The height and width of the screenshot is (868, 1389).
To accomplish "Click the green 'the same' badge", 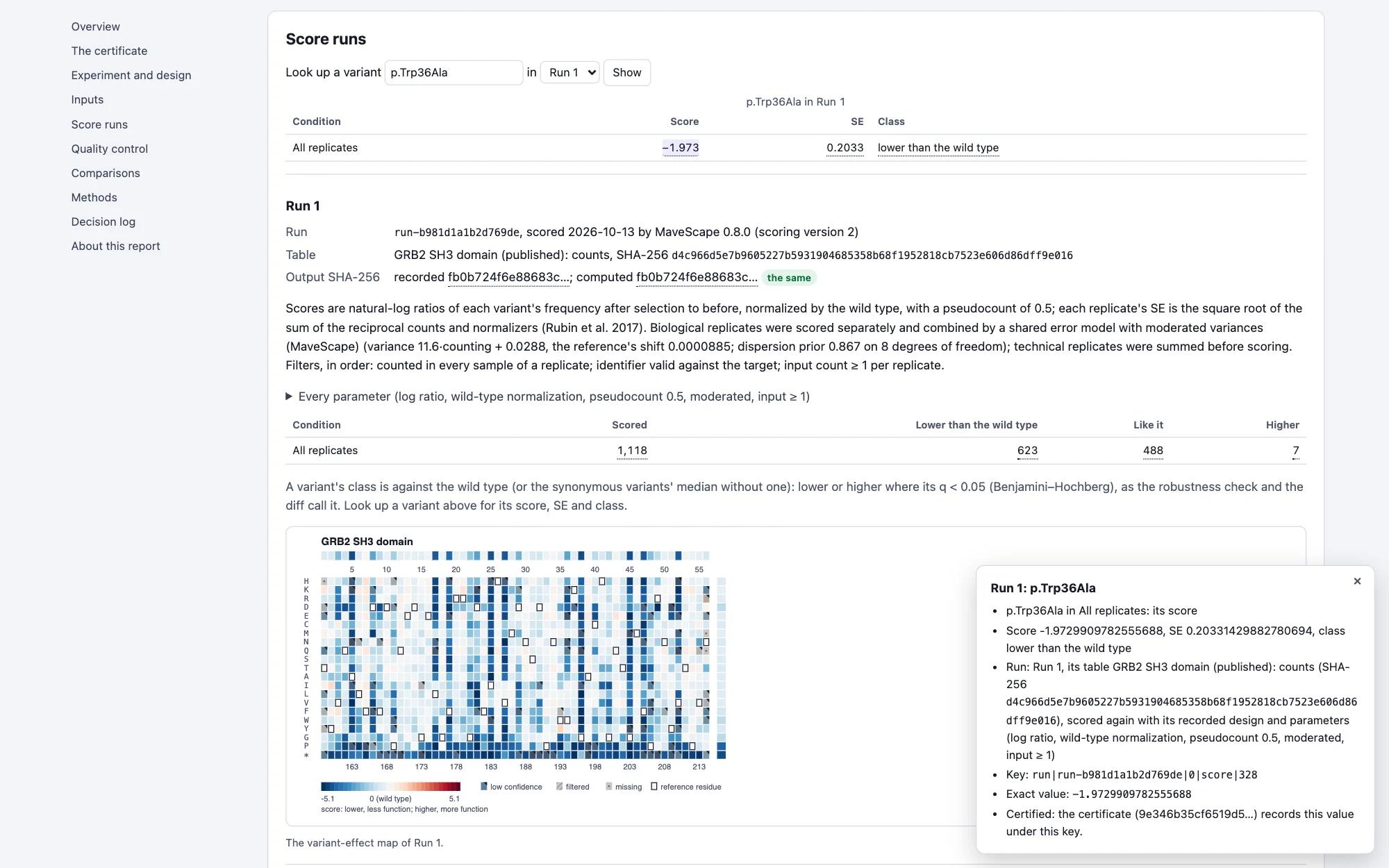I will (x=788, y=278).
